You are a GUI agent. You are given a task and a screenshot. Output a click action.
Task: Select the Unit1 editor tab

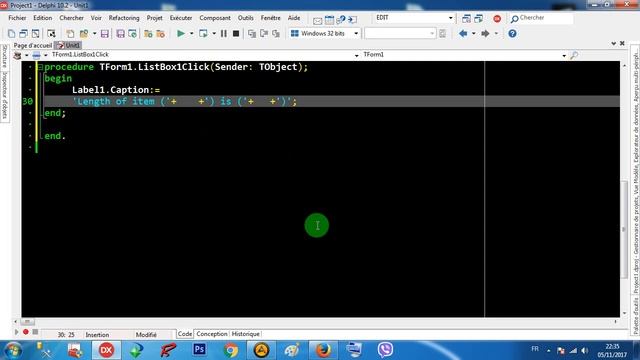[69, 45]
